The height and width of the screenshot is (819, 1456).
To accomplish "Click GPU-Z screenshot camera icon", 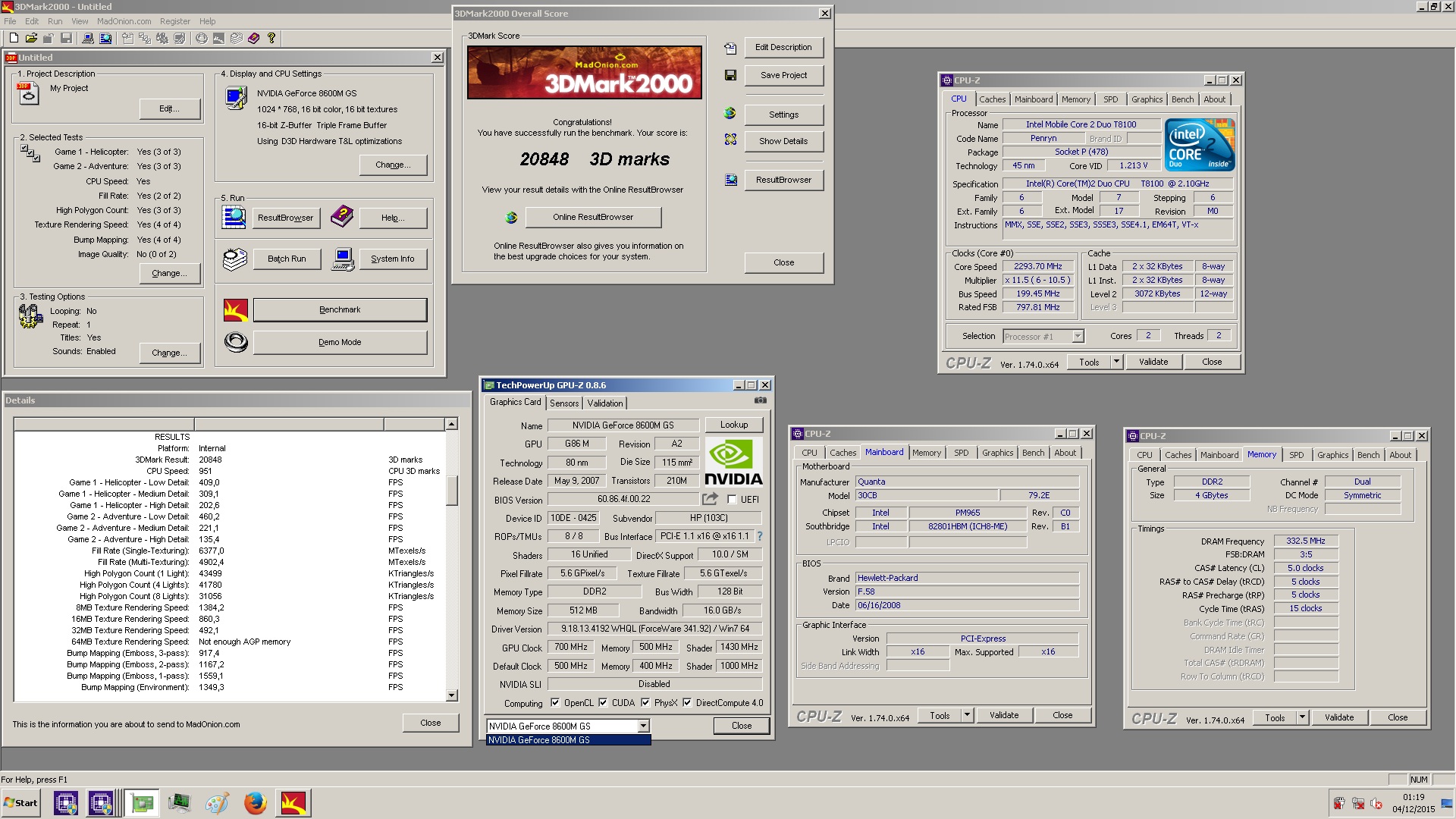I will [761, 400].
